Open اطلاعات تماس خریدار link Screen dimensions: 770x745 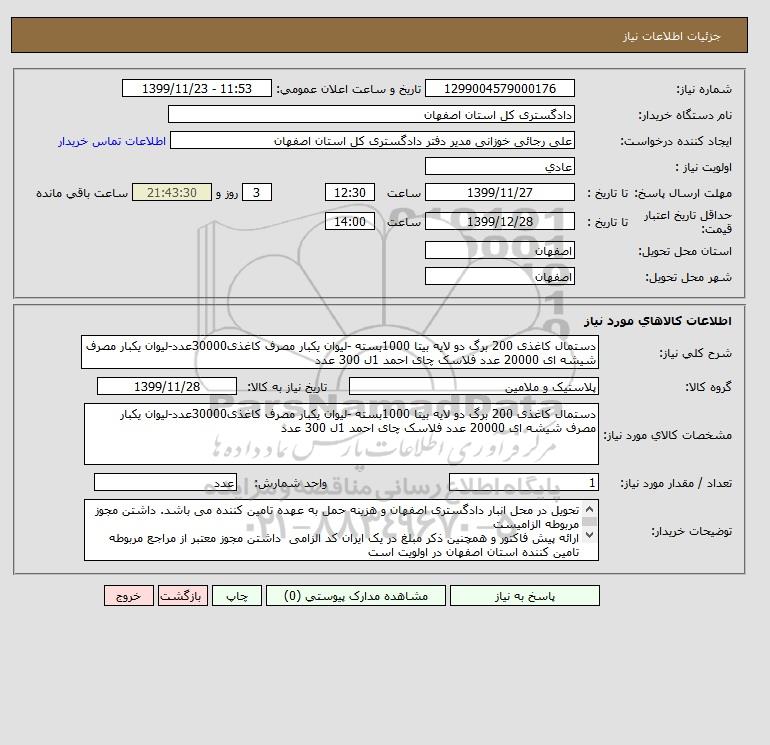click(x=112, y=141)
